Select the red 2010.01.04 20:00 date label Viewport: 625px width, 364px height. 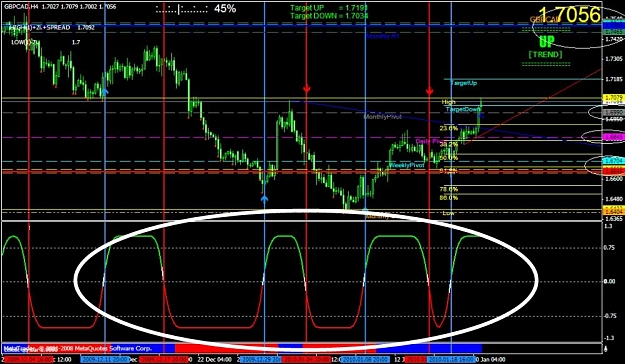307,360
